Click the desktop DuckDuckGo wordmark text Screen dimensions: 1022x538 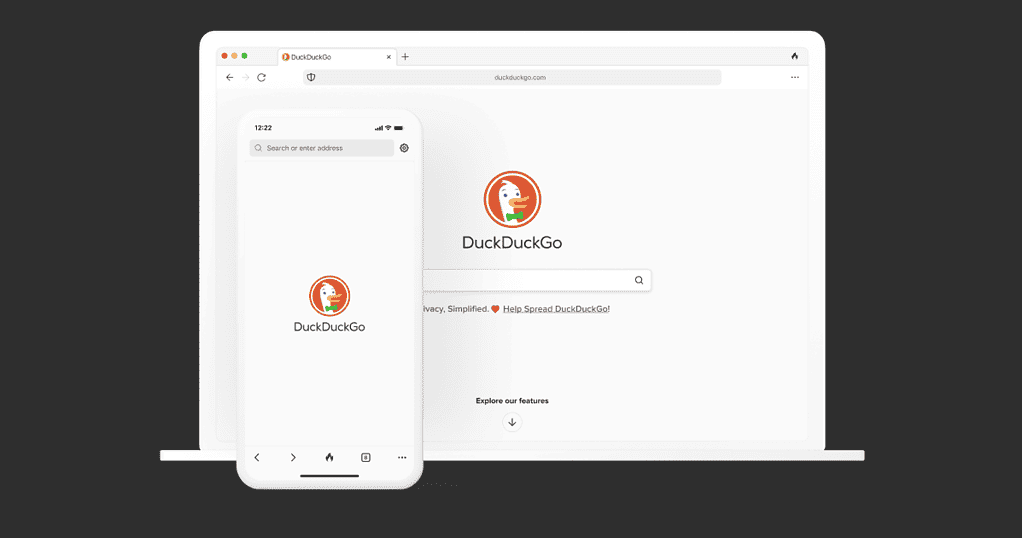[512, 243]
